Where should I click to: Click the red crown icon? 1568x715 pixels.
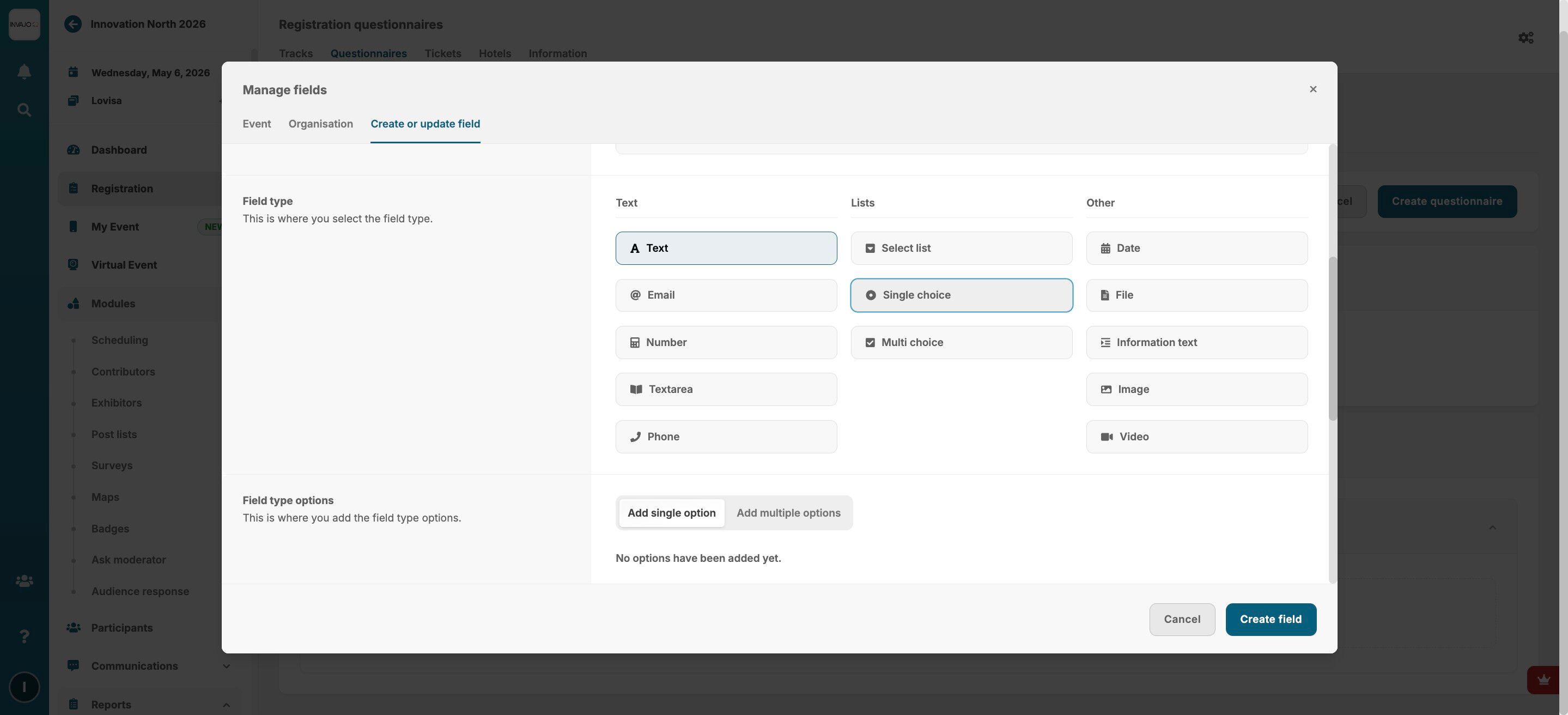point(1543,680)
